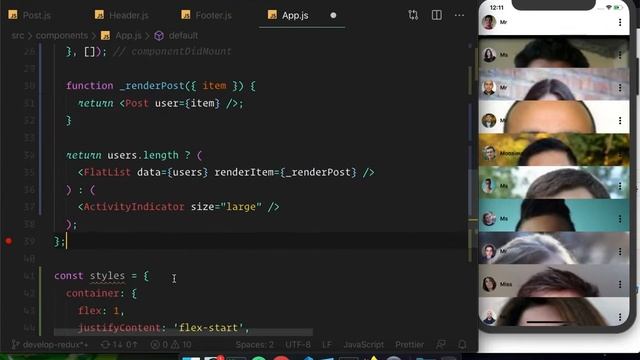Tap the avatar on the last phone post

tap(489, 317)
